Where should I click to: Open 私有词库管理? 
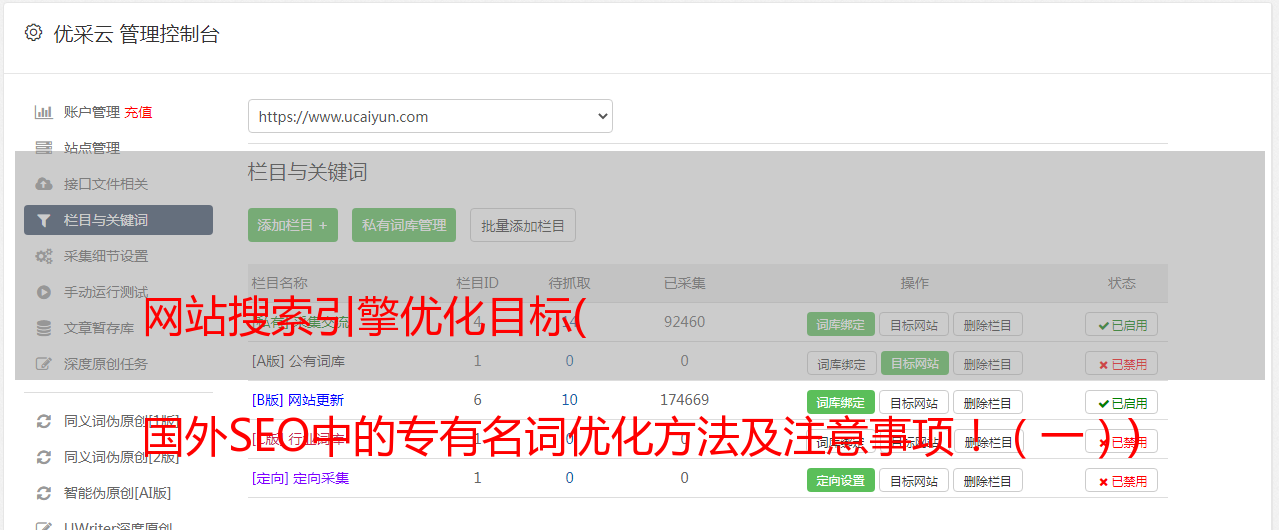point(404,225)
